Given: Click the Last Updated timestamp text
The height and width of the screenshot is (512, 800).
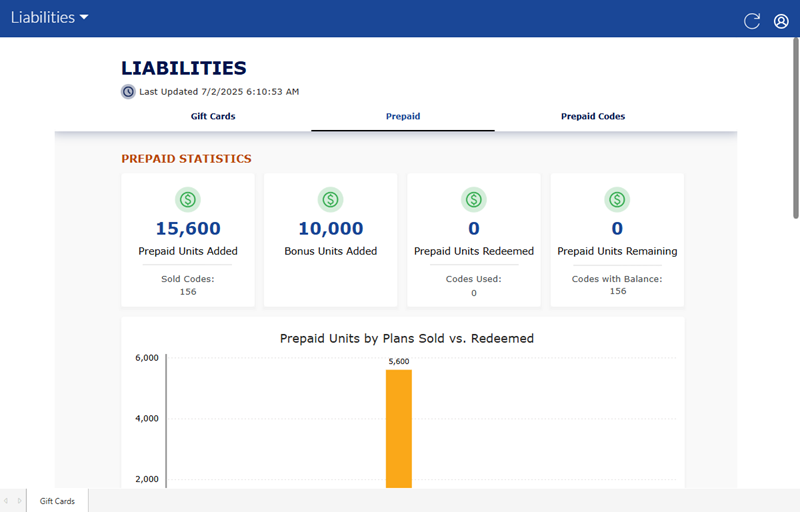Looking at the screenshot, I should point(219,92).
